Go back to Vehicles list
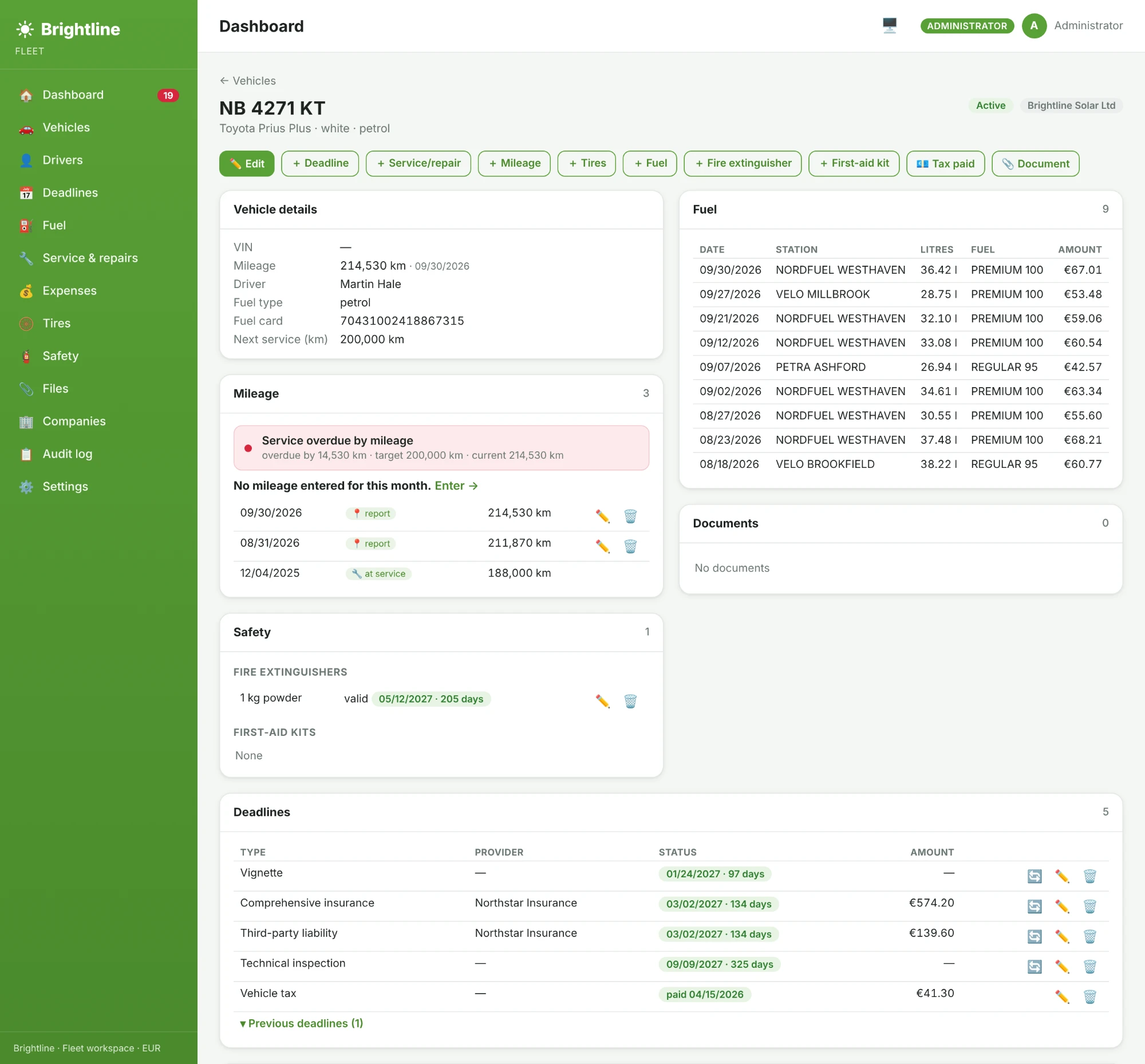 (247, 81)
